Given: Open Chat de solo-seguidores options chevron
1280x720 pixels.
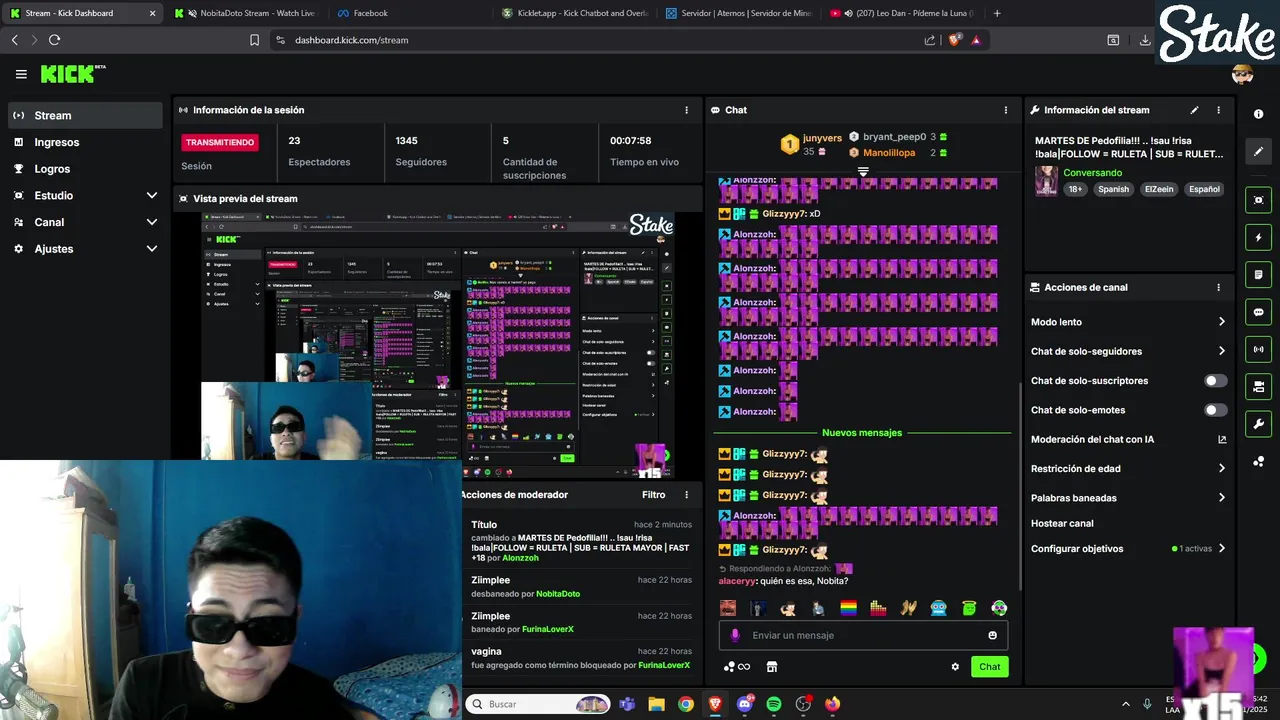Looking at the screenshot, I should [1221, 351].
